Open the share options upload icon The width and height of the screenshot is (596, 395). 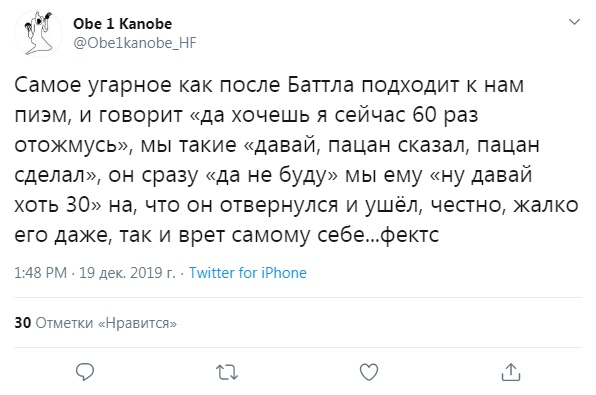point(510,372)
